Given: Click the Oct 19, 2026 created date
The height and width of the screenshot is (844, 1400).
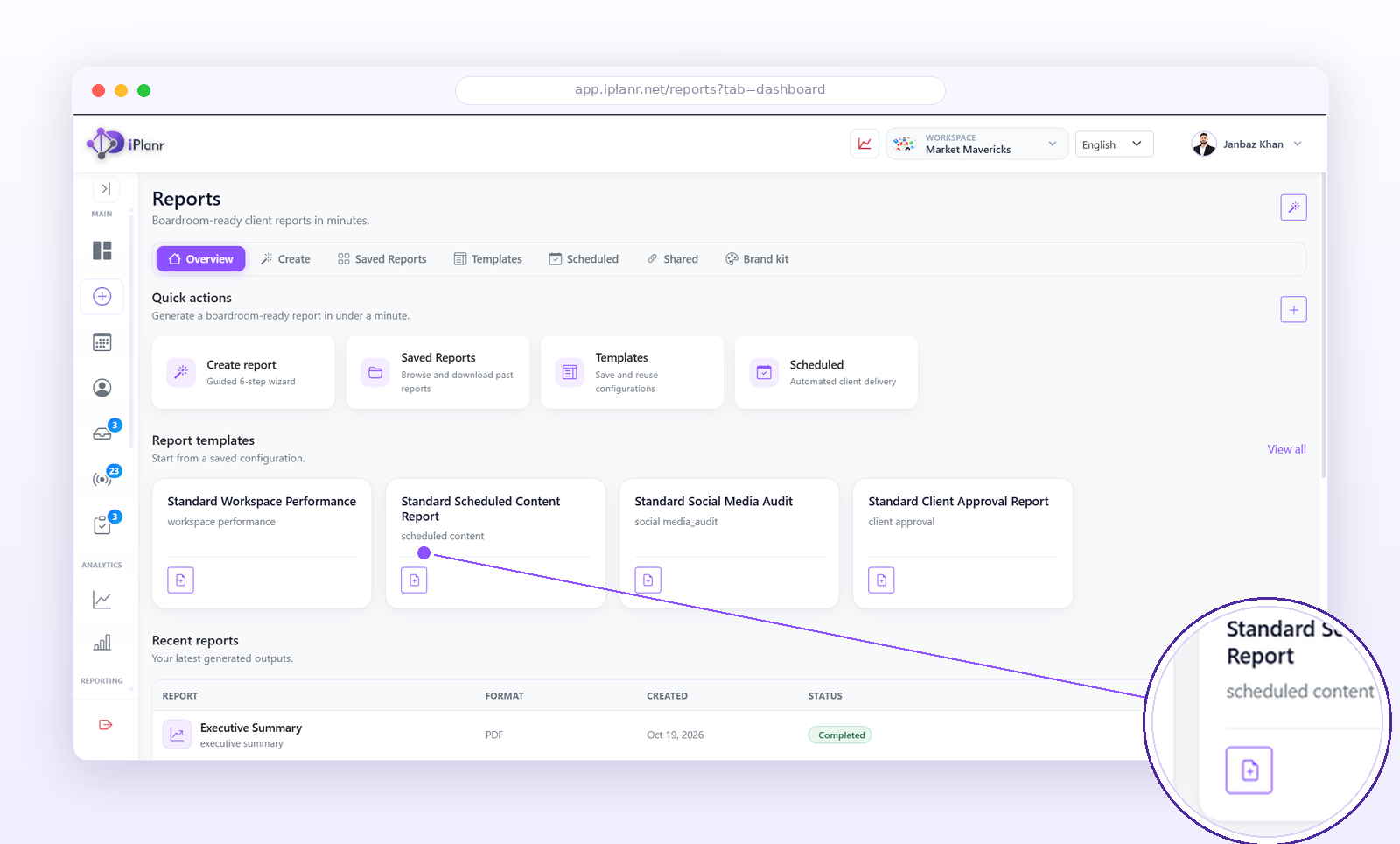Looking at the screenshot, I should click(675, 735).
